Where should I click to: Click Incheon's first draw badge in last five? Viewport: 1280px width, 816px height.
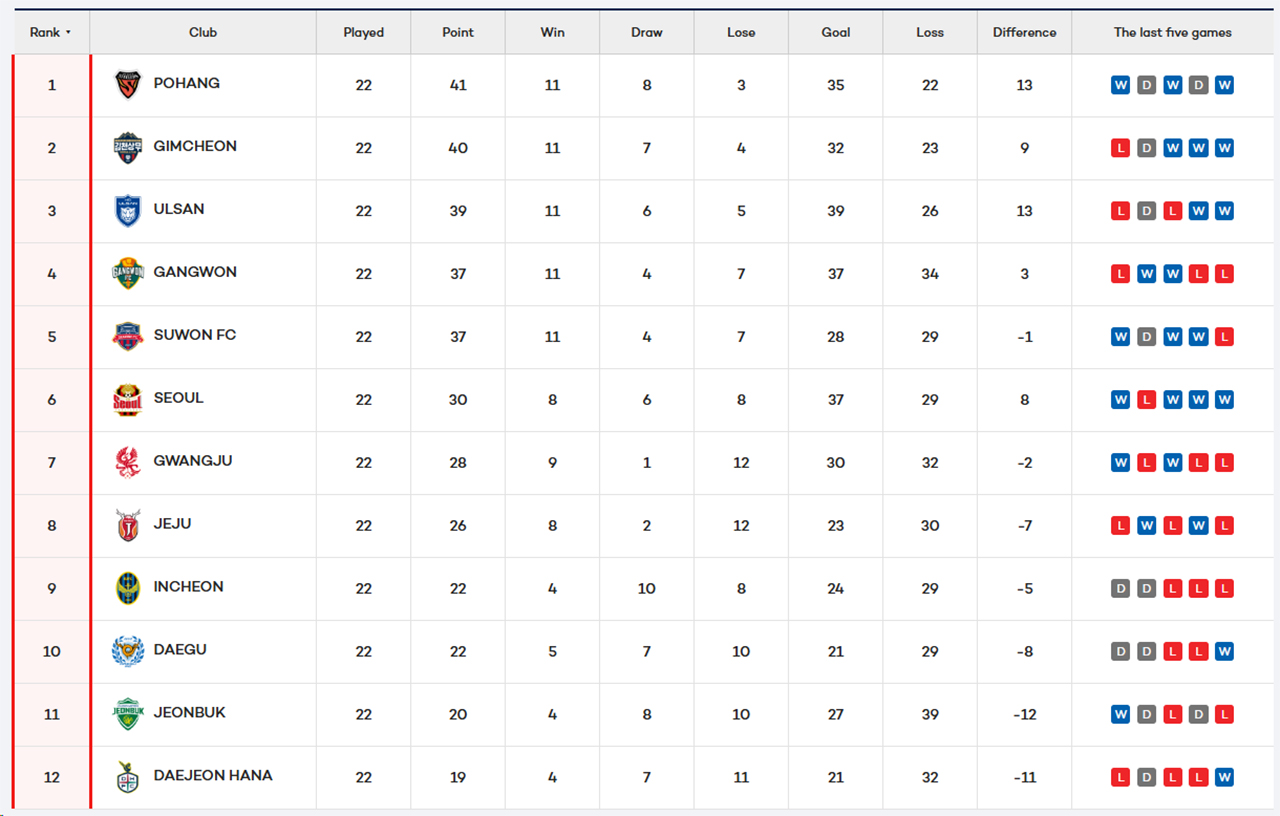tap(1120, 589)
